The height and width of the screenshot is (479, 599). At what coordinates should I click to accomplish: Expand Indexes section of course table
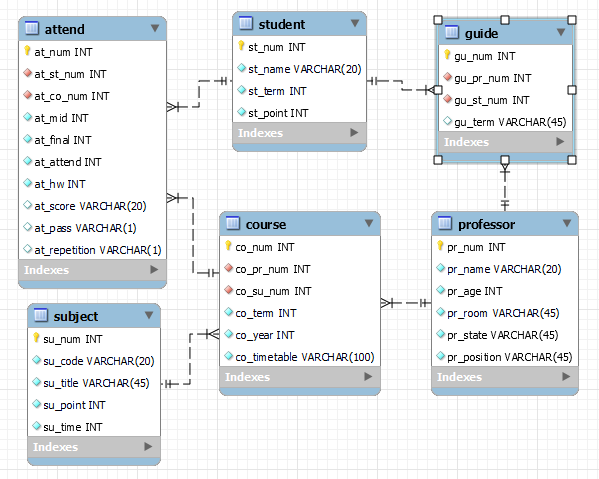pyautogui.click(x=368, y=377)
